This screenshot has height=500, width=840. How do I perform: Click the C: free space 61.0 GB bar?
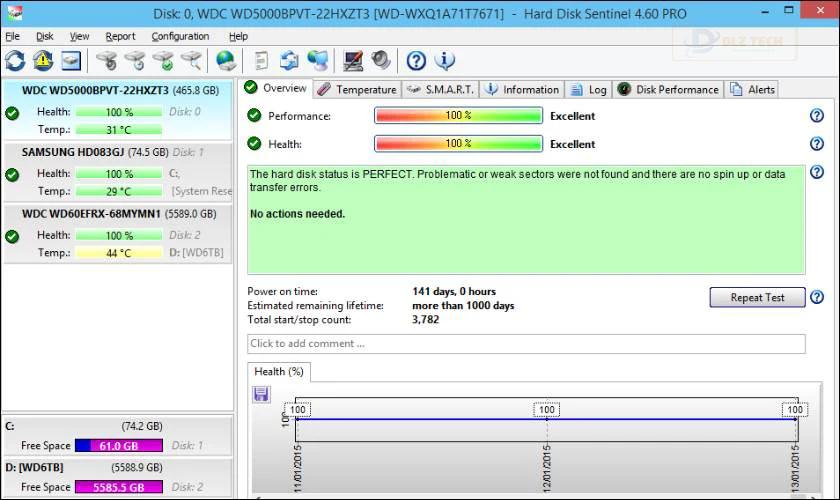118,445
